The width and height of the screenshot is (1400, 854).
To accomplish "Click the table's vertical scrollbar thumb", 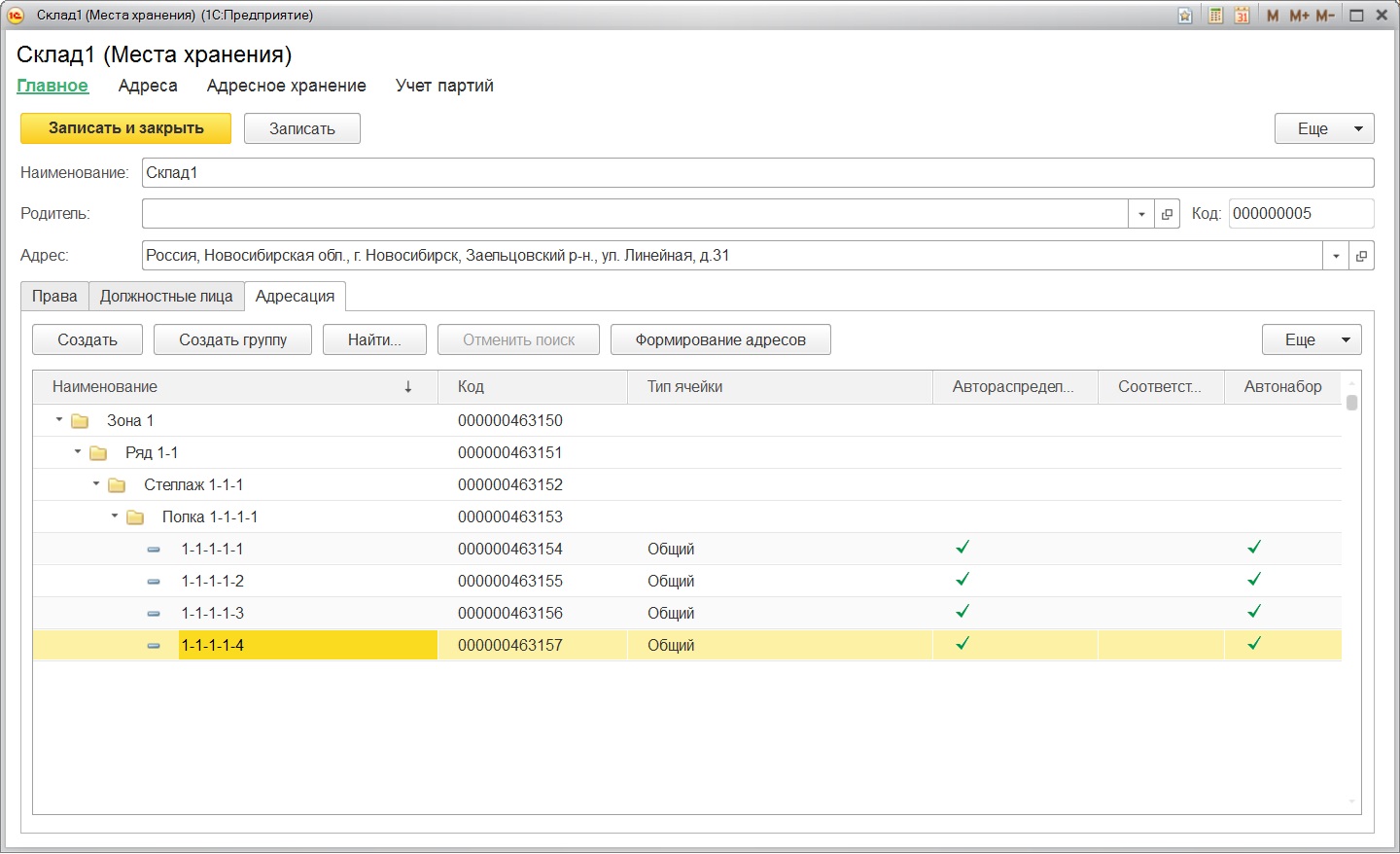I will pos(1351,403).
